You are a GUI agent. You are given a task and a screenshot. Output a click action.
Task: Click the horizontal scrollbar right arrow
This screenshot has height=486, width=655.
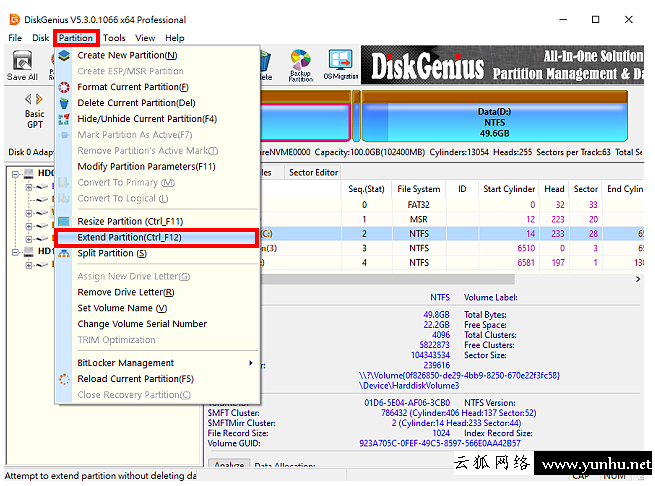pyautogui.click(x=638, y=279)
